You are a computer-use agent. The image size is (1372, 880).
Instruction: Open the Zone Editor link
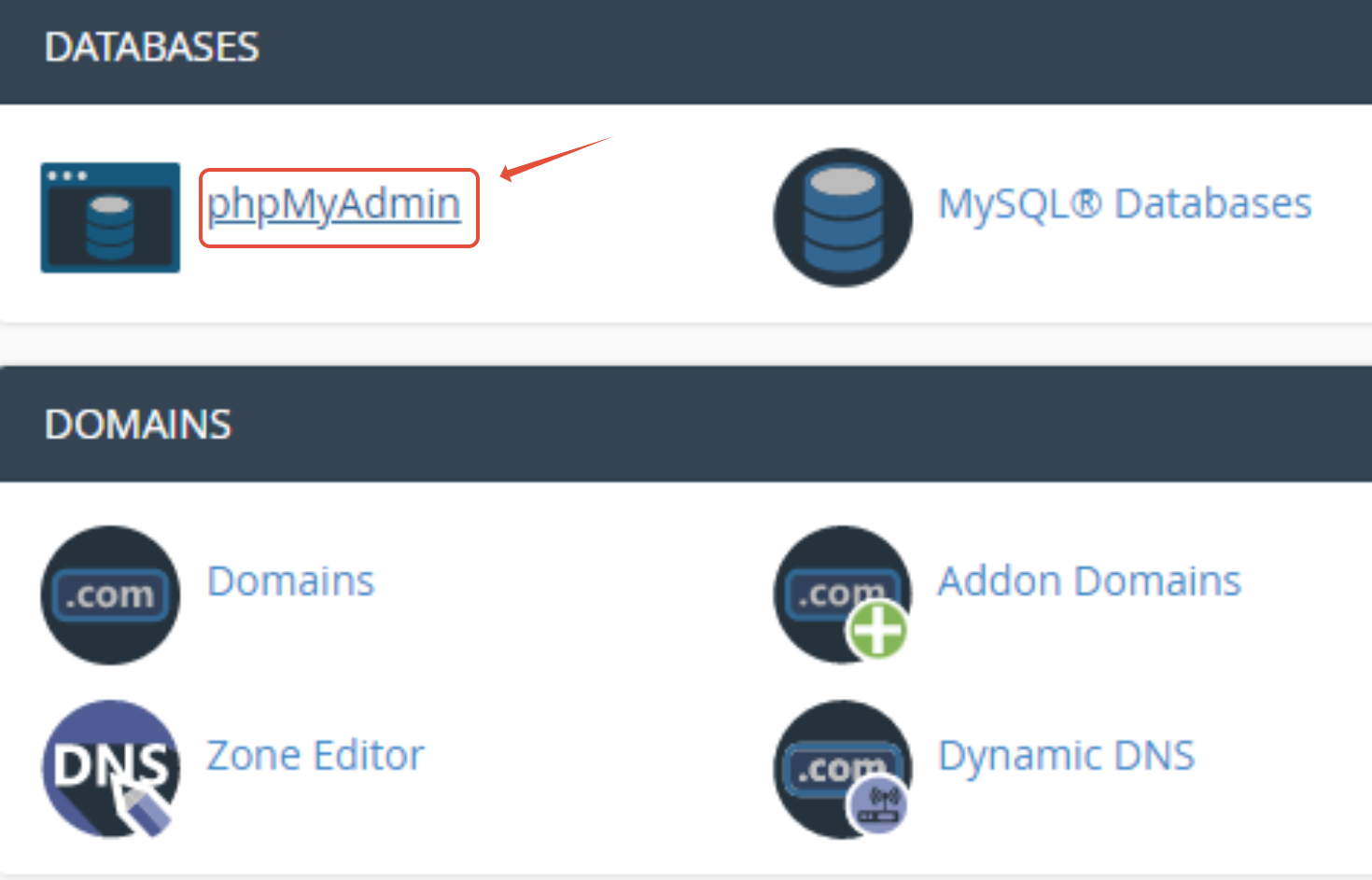[315, 756]
